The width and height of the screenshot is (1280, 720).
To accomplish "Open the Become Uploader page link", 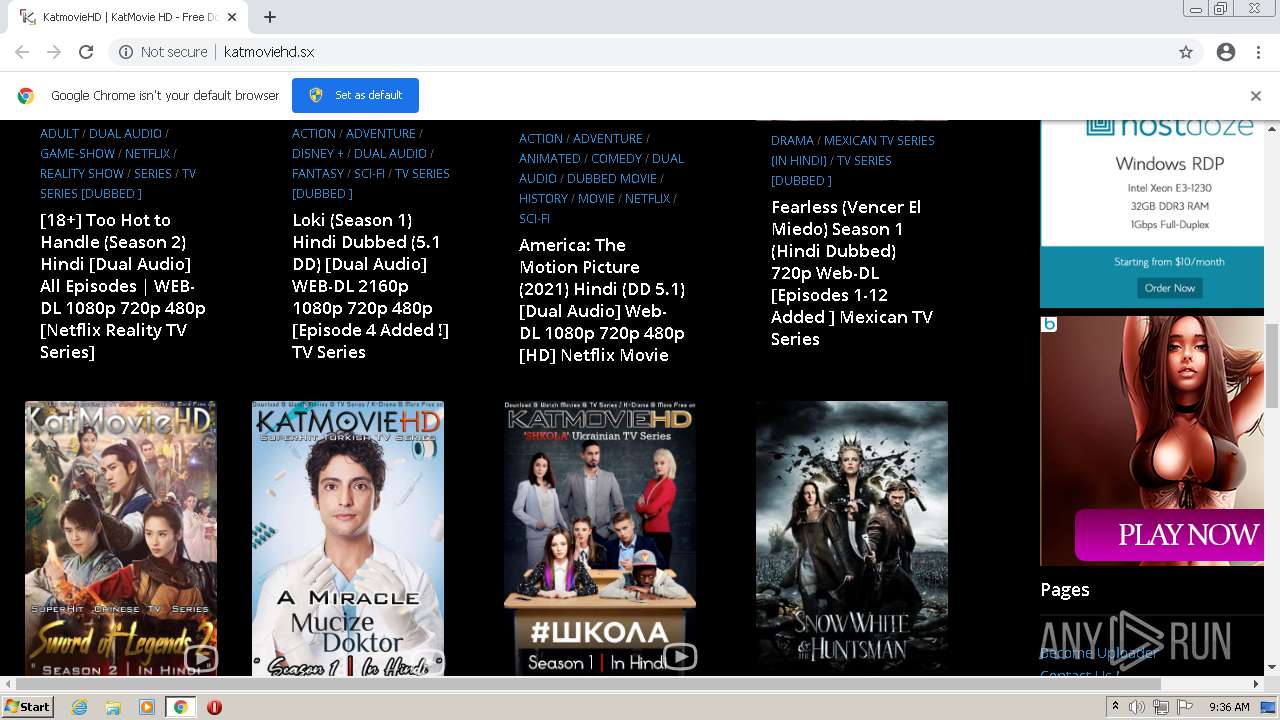I will coord(1099,653).
